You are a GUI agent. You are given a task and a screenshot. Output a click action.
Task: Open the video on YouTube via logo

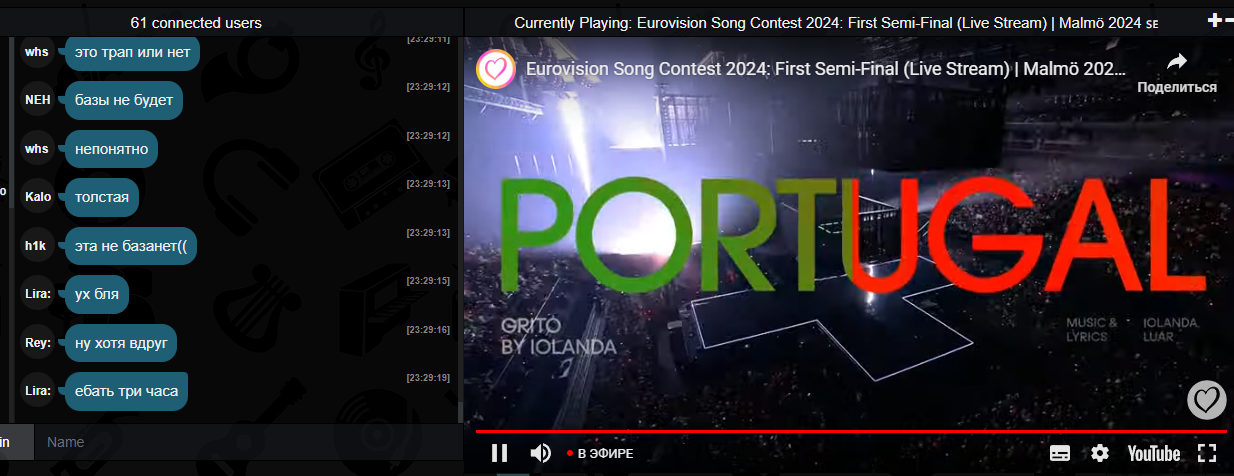tap(1154, 453)
